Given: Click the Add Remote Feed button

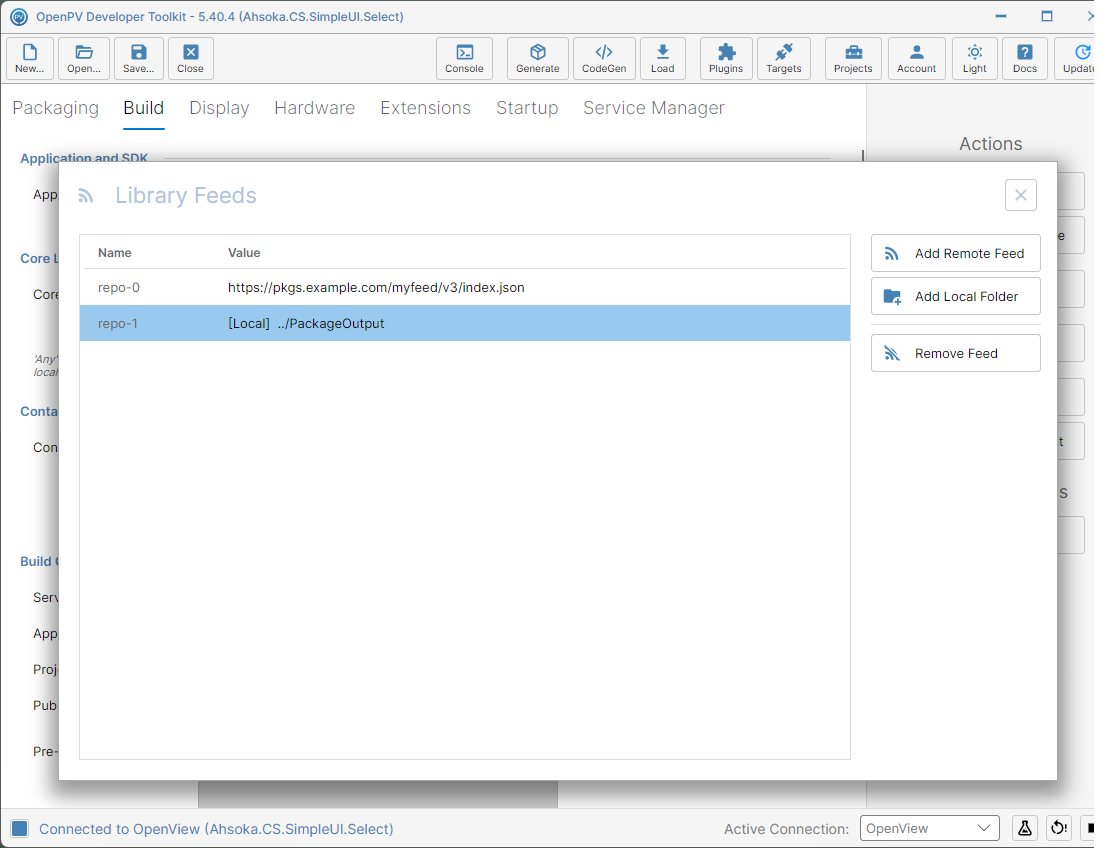Looking at the screenshot, I should point(956,253).
